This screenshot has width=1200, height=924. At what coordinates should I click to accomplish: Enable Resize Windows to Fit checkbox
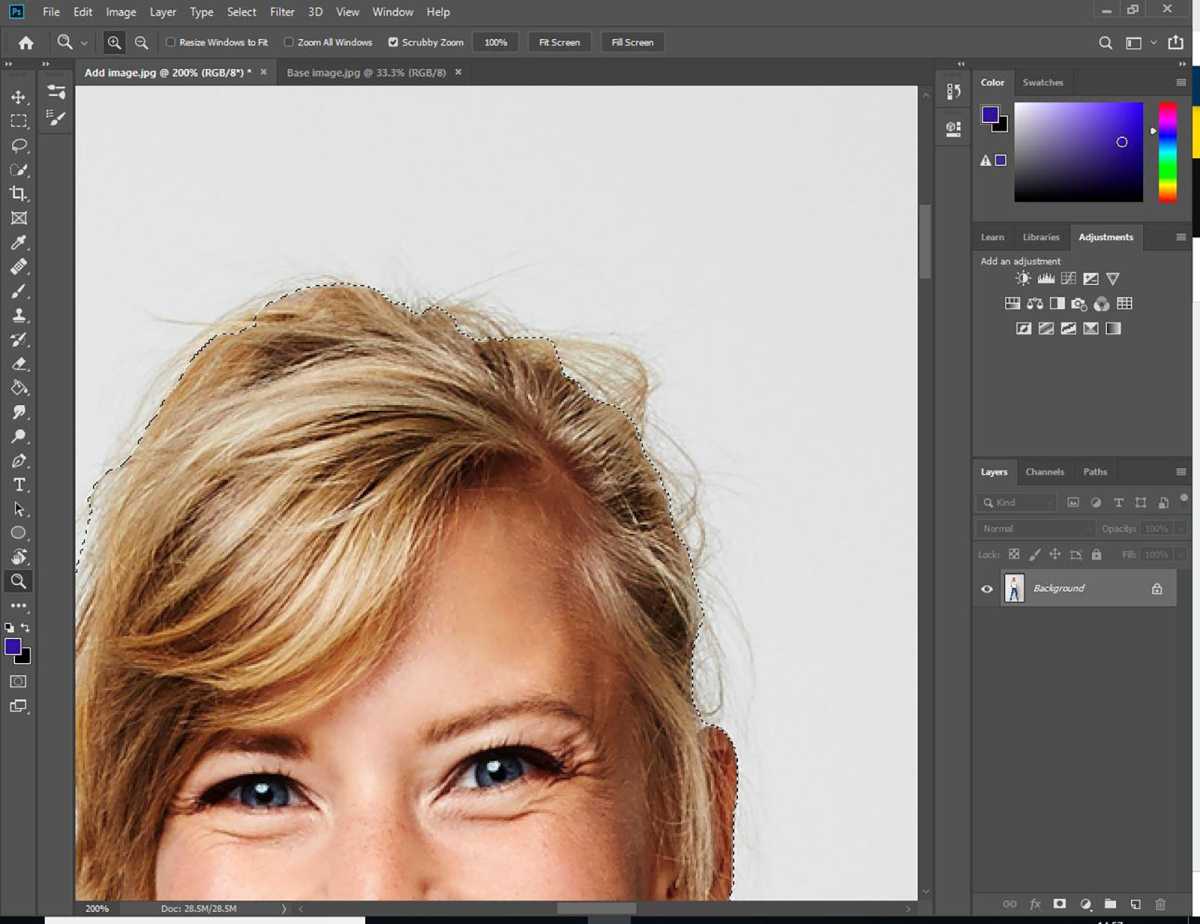(170, 43)
